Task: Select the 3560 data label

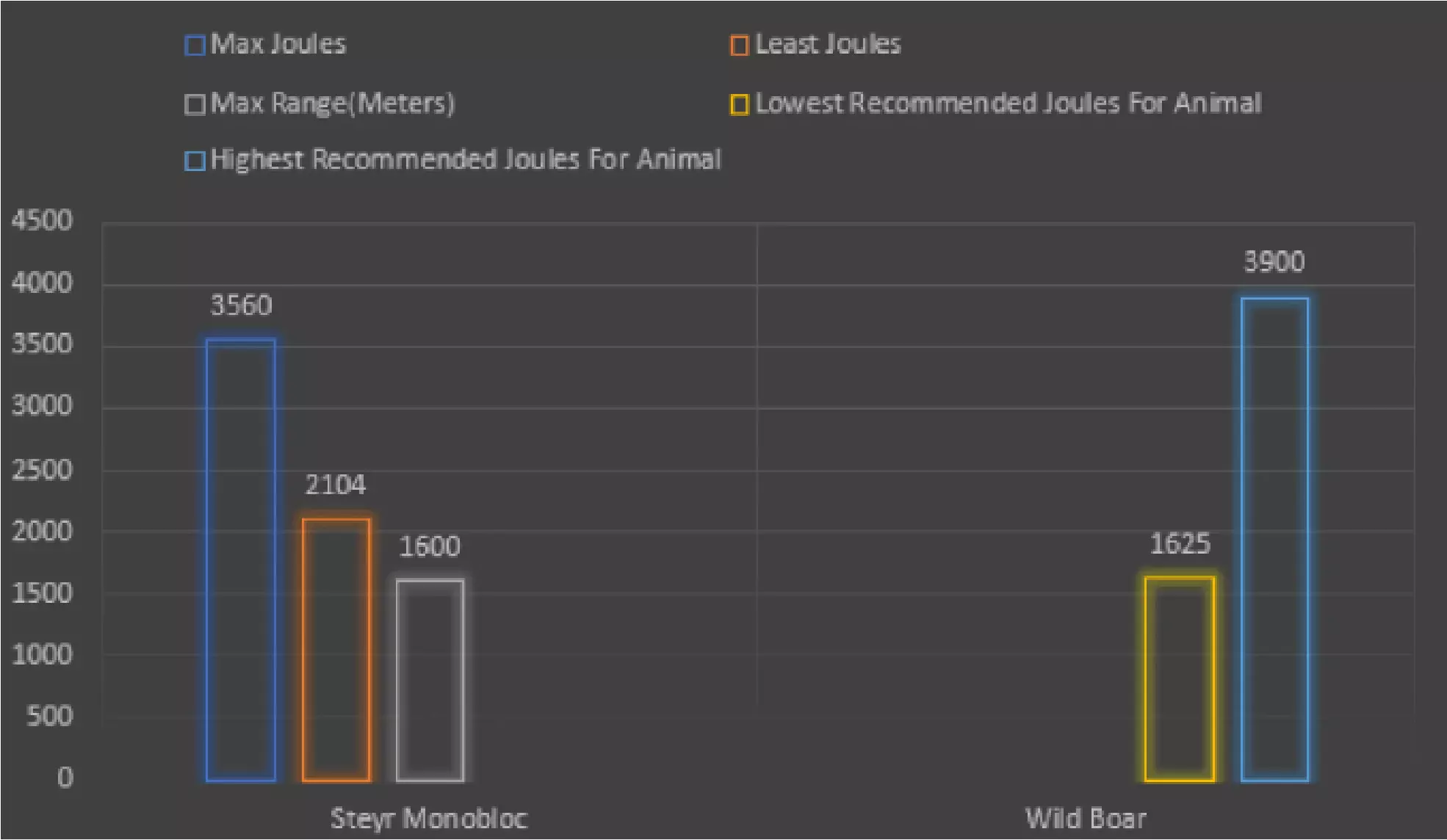Action: pyautogui.click(x=241, y=305)
